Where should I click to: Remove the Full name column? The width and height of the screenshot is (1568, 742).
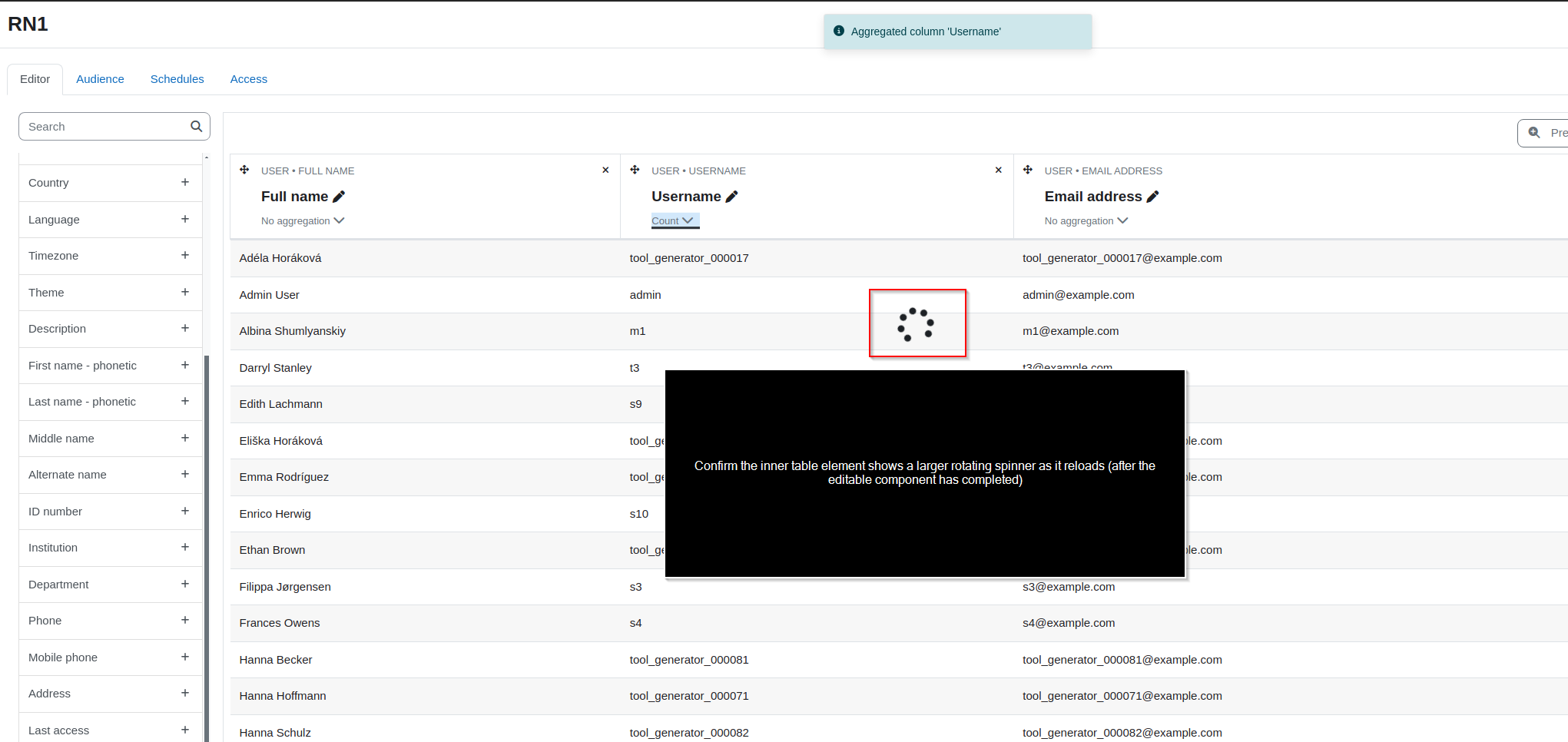pyautogui.click(x=605, y=170)
